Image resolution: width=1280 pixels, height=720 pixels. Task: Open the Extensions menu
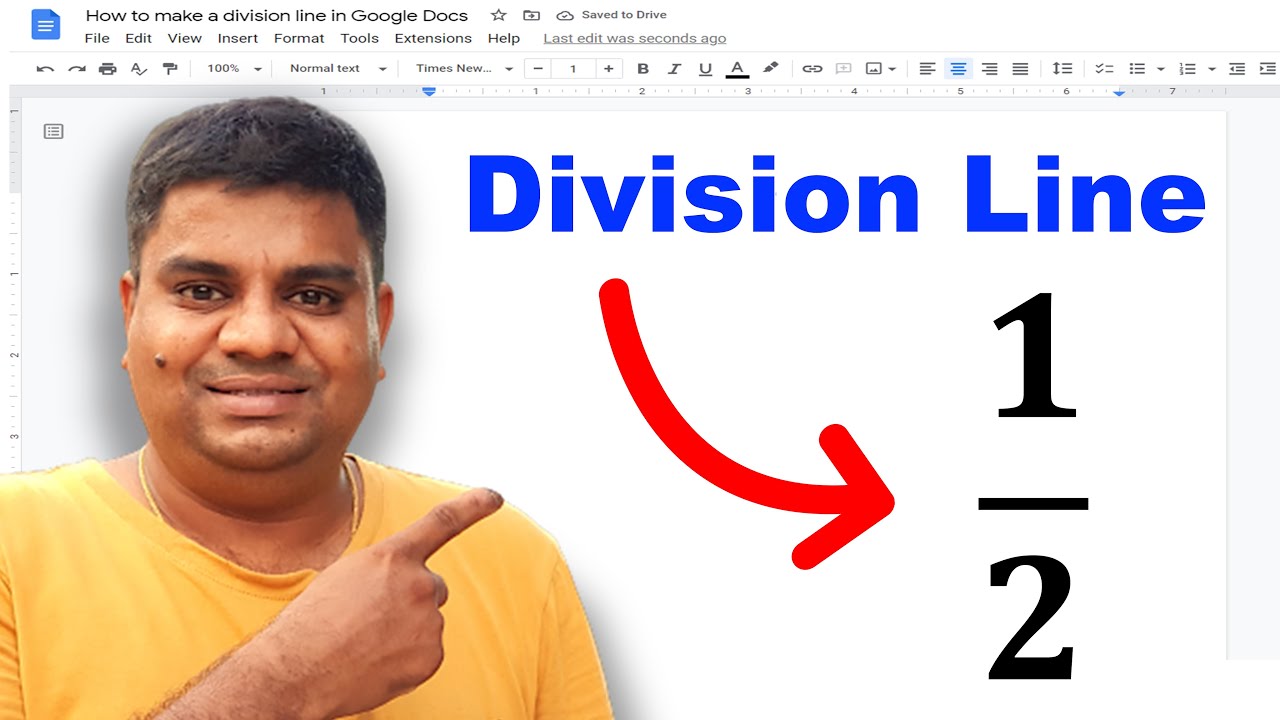click(433, 39)
